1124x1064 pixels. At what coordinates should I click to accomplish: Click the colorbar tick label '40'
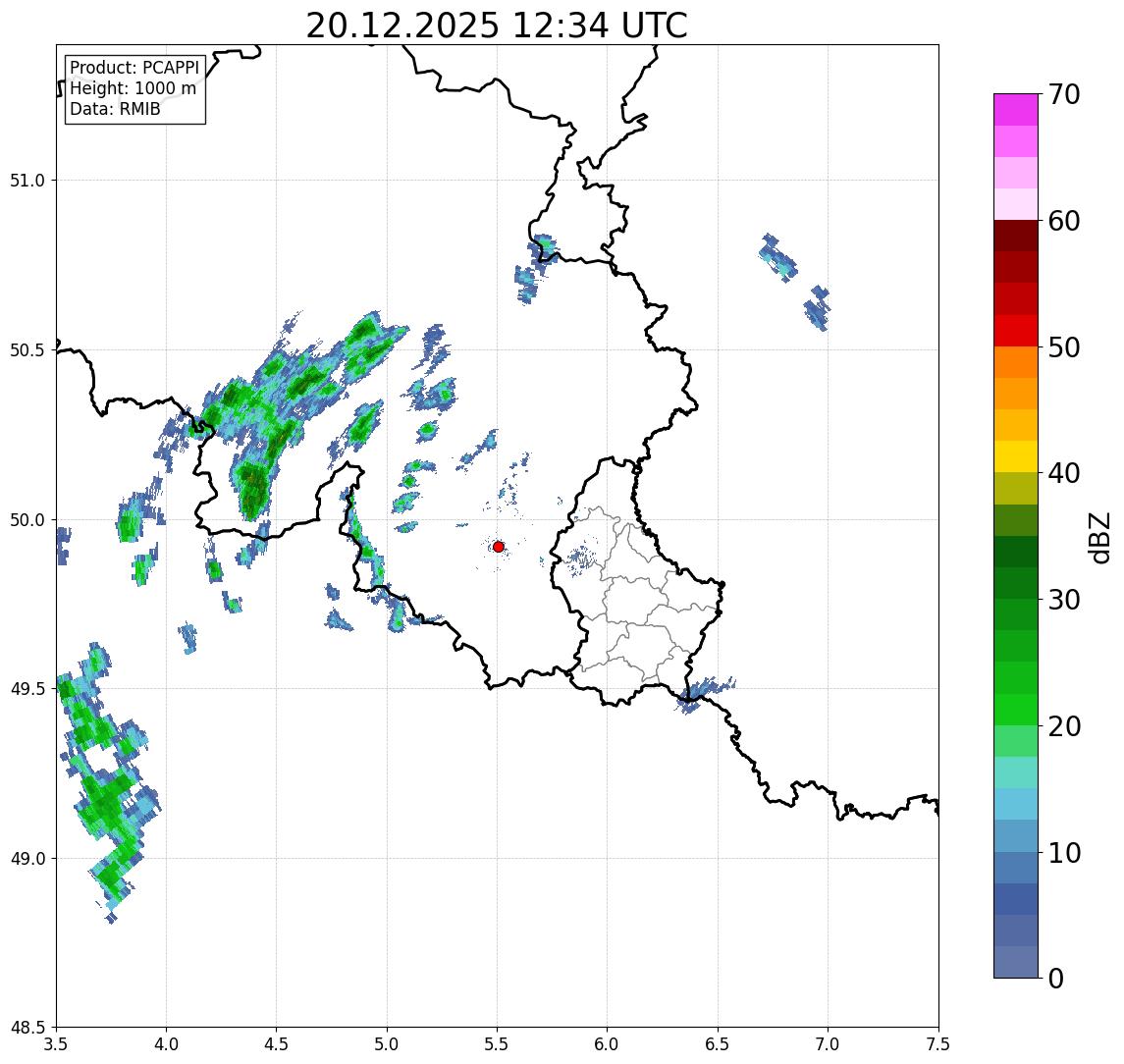1064,473
